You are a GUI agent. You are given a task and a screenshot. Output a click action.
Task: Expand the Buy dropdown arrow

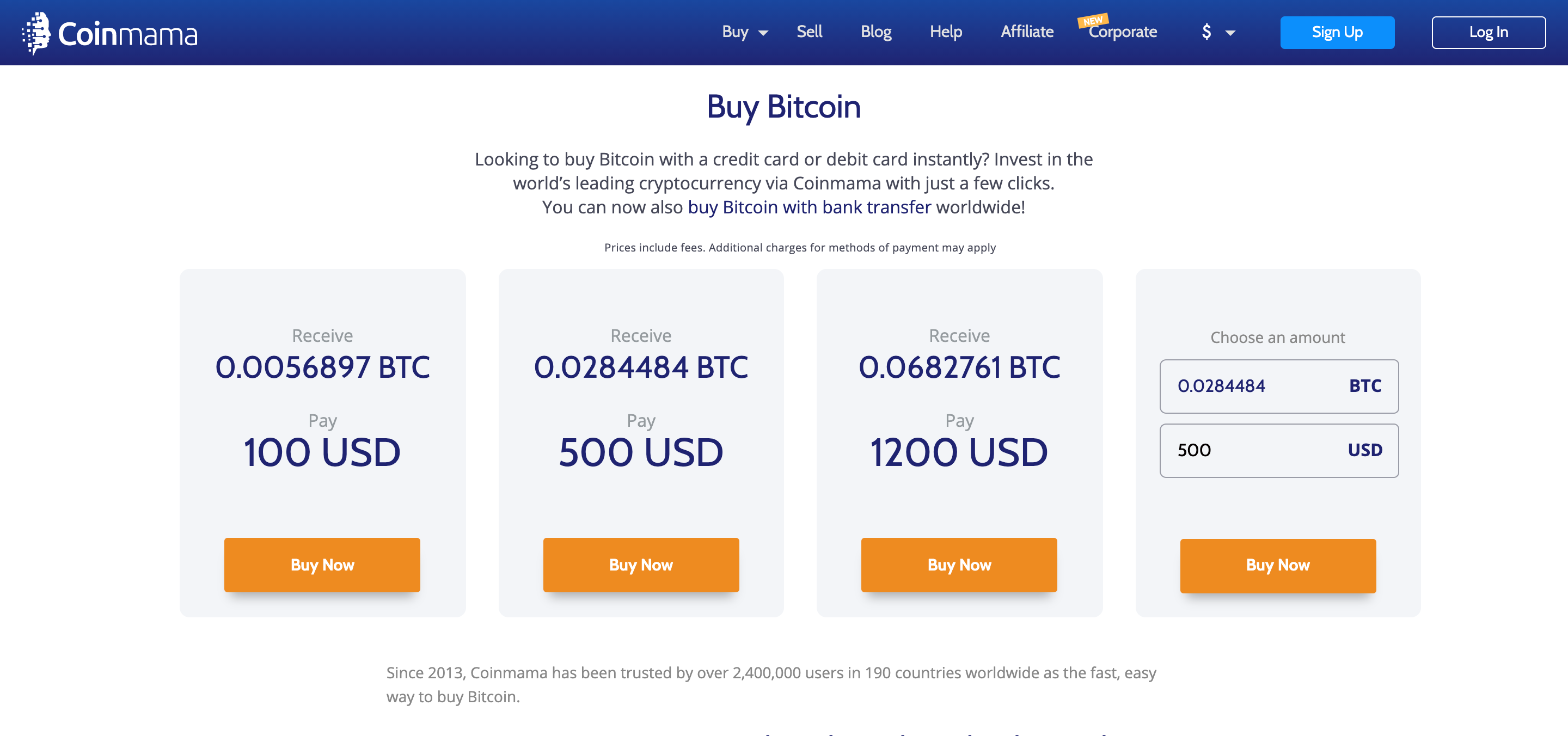[x=763, y=33]
